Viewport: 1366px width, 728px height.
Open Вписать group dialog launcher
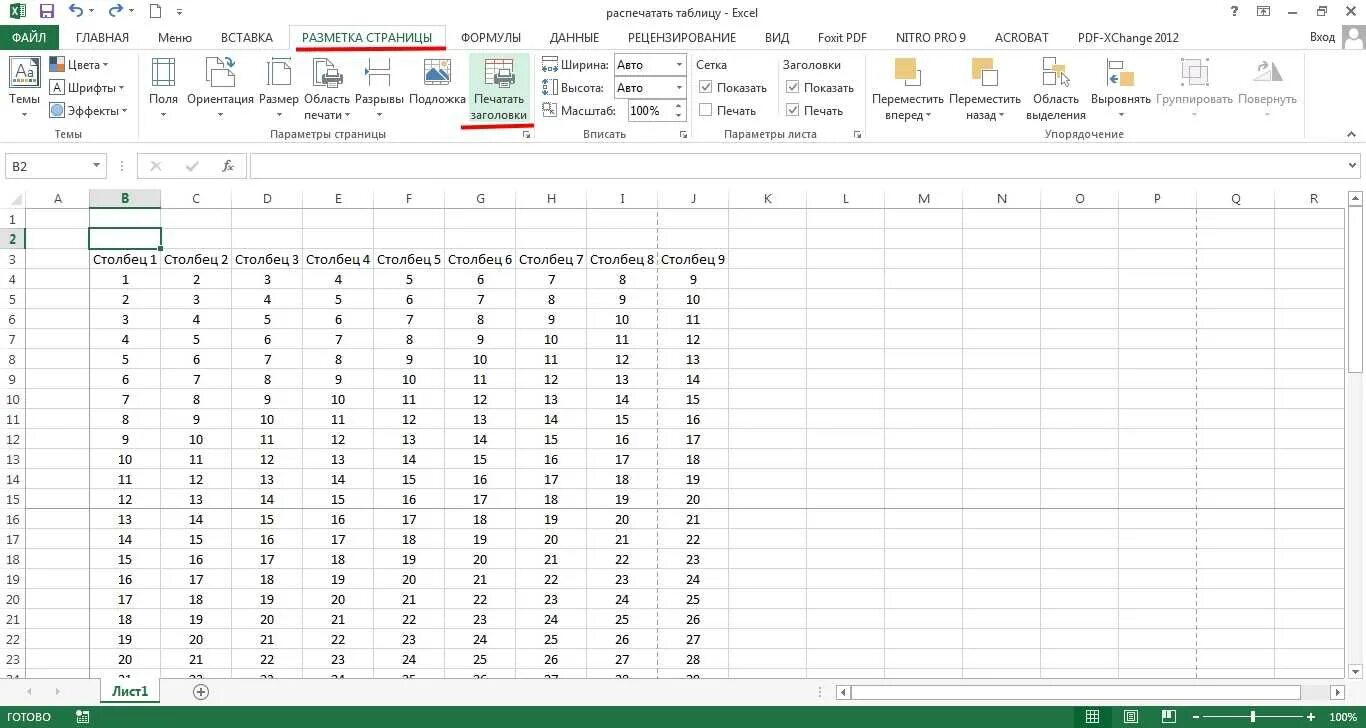[683, 134]
